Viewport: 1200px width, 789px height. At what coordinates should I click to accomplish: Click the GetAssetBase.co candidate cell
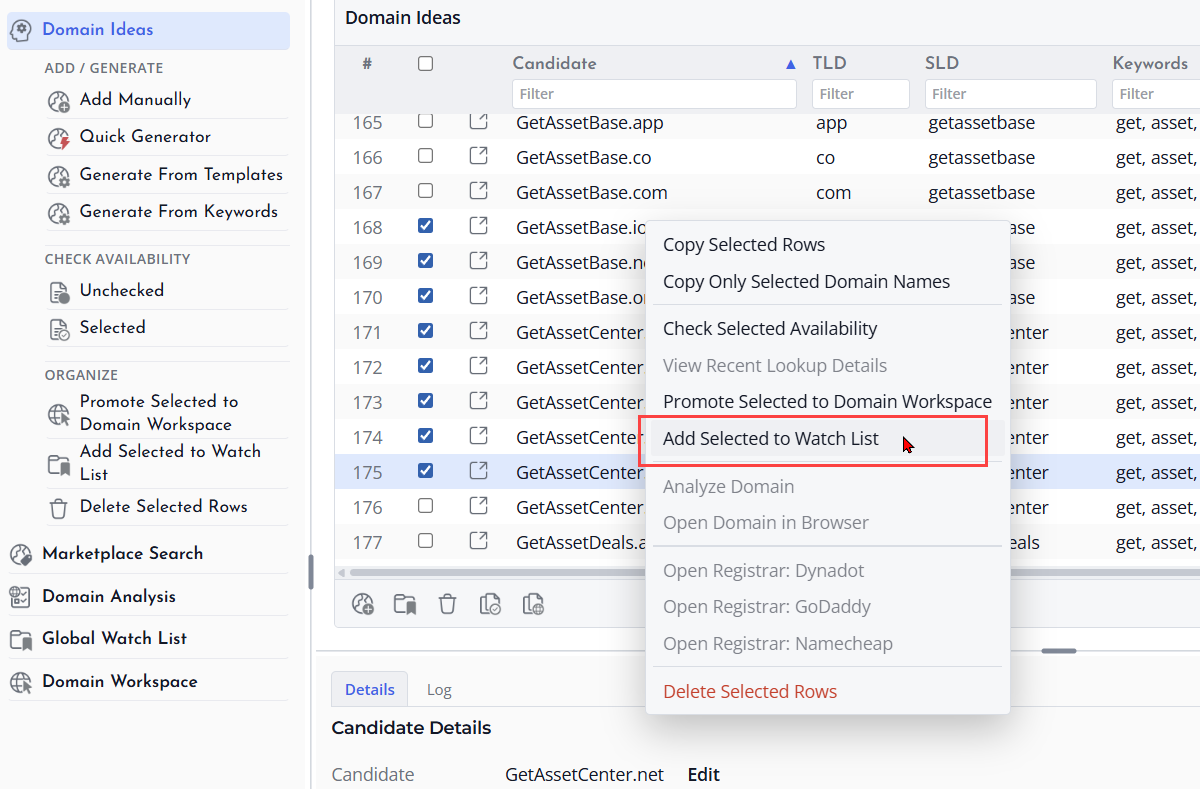click(x=584, y=157)
